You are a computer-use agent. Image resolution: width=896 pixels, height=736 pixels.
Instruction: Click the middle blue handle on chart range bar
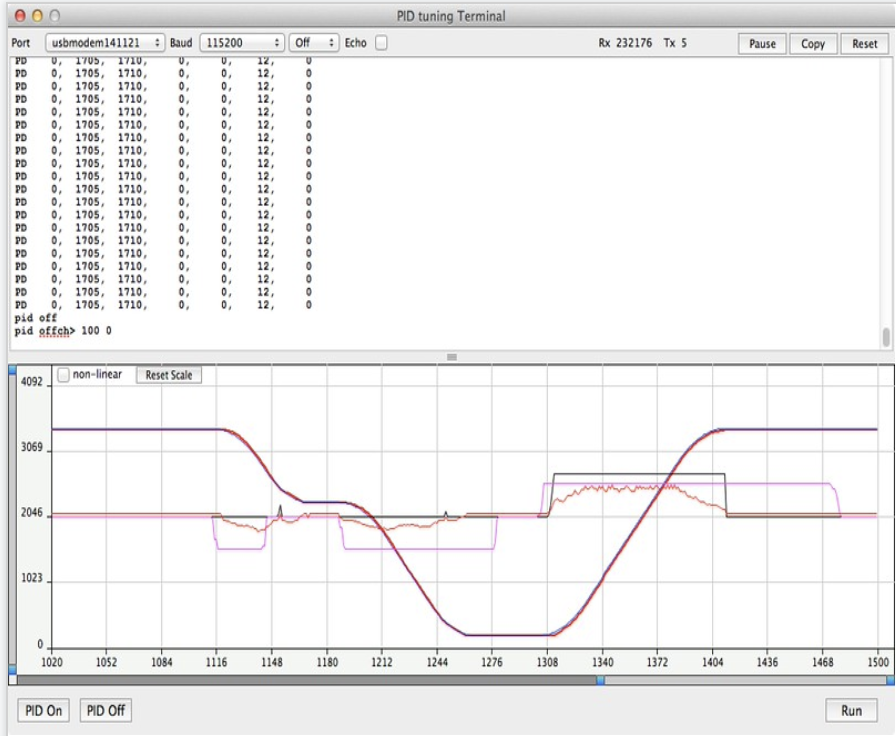pos(601,680)
